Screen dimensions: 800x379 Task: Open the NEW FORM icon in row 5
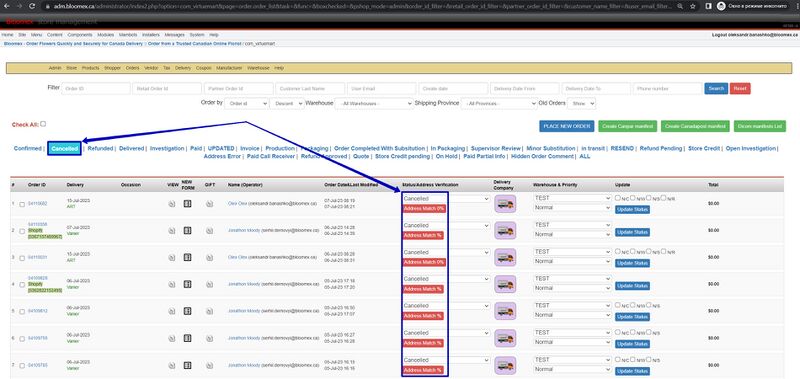(187, 311)
